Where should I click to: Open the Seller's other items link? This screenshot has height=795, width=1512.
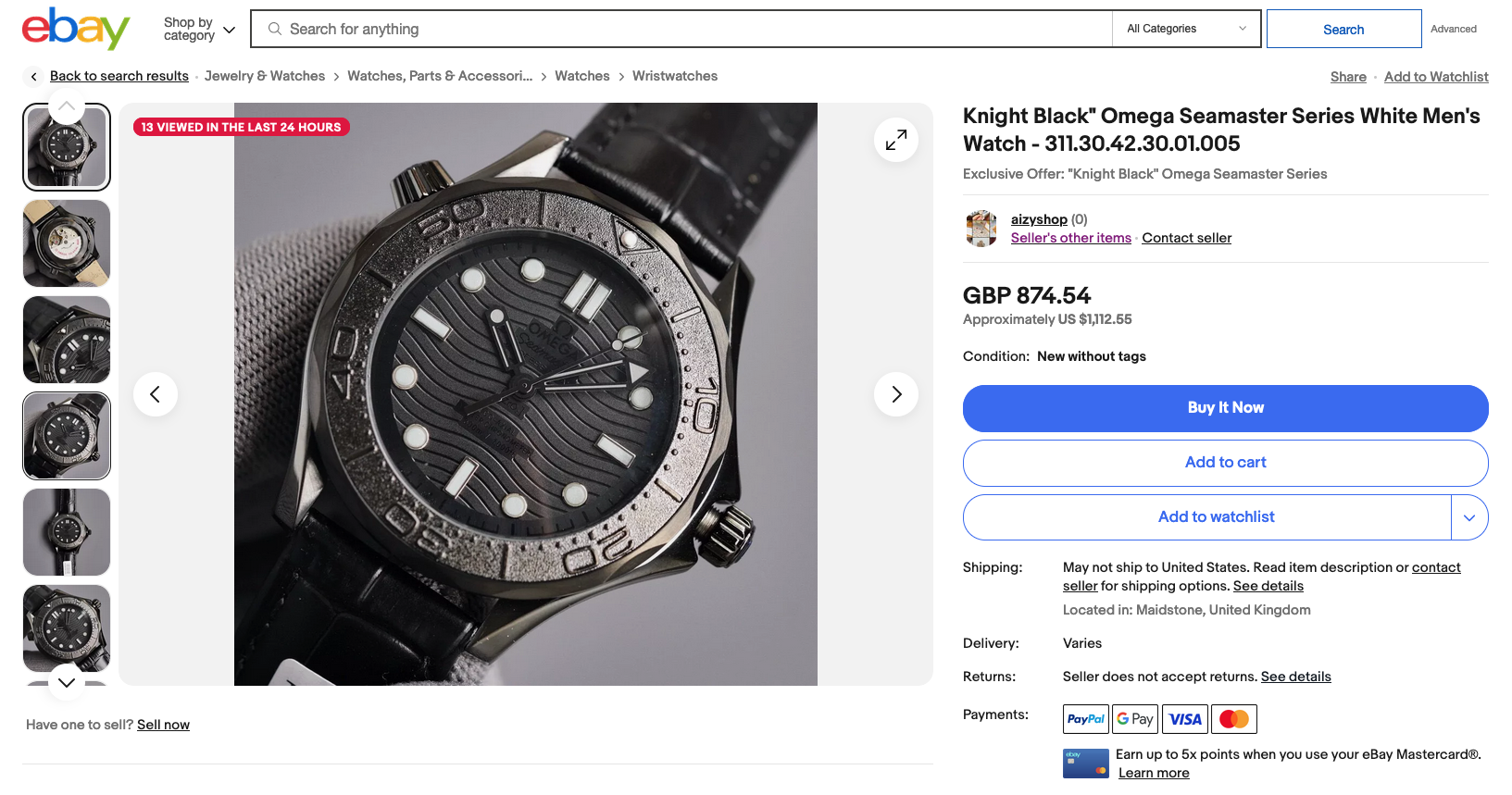coord(1070,238)
